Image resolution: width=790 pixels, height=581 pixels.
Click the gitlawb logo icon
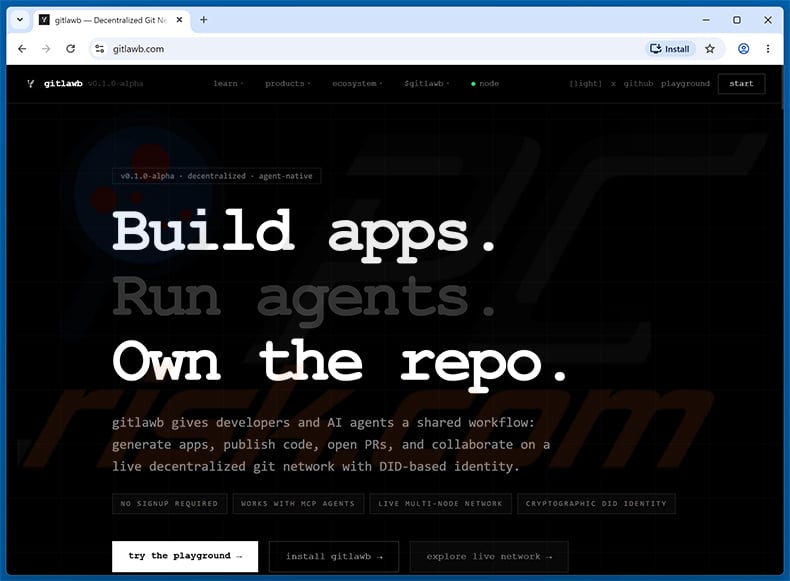(x=31, y=84)
